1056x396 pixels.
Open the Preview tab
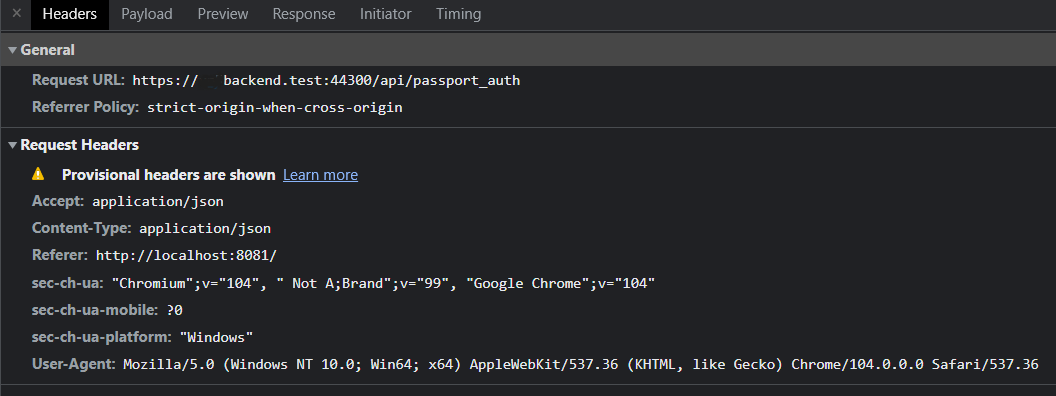point(223,14)
